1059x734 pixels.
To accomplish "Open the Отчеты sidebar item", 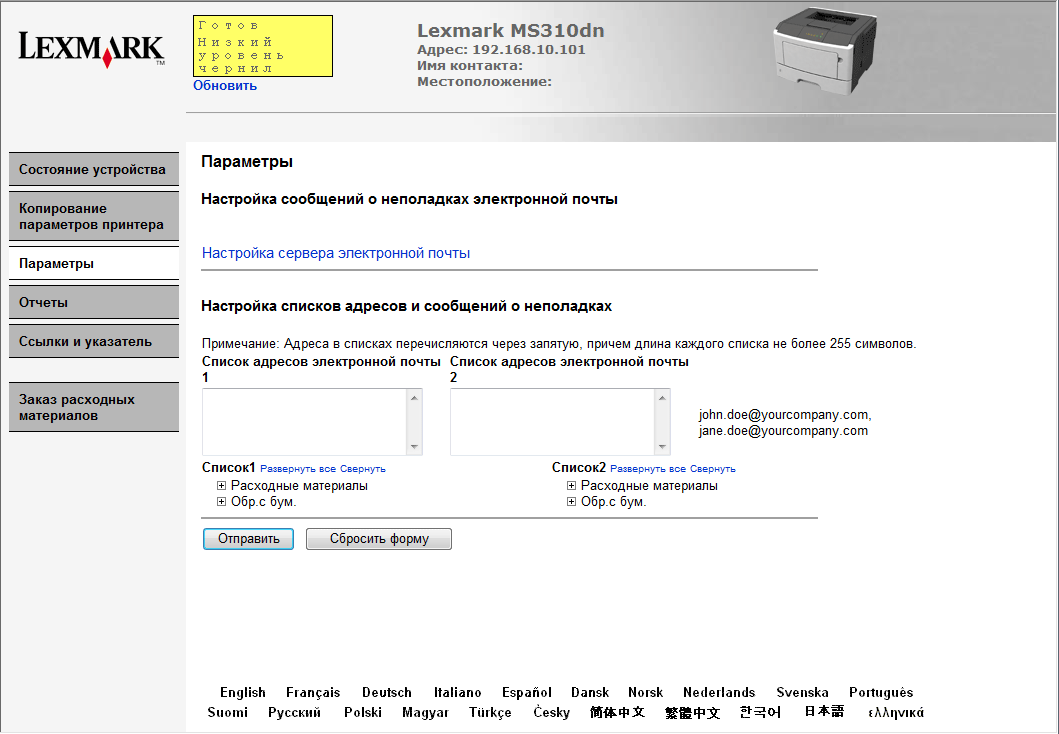I will pos(94,303).
